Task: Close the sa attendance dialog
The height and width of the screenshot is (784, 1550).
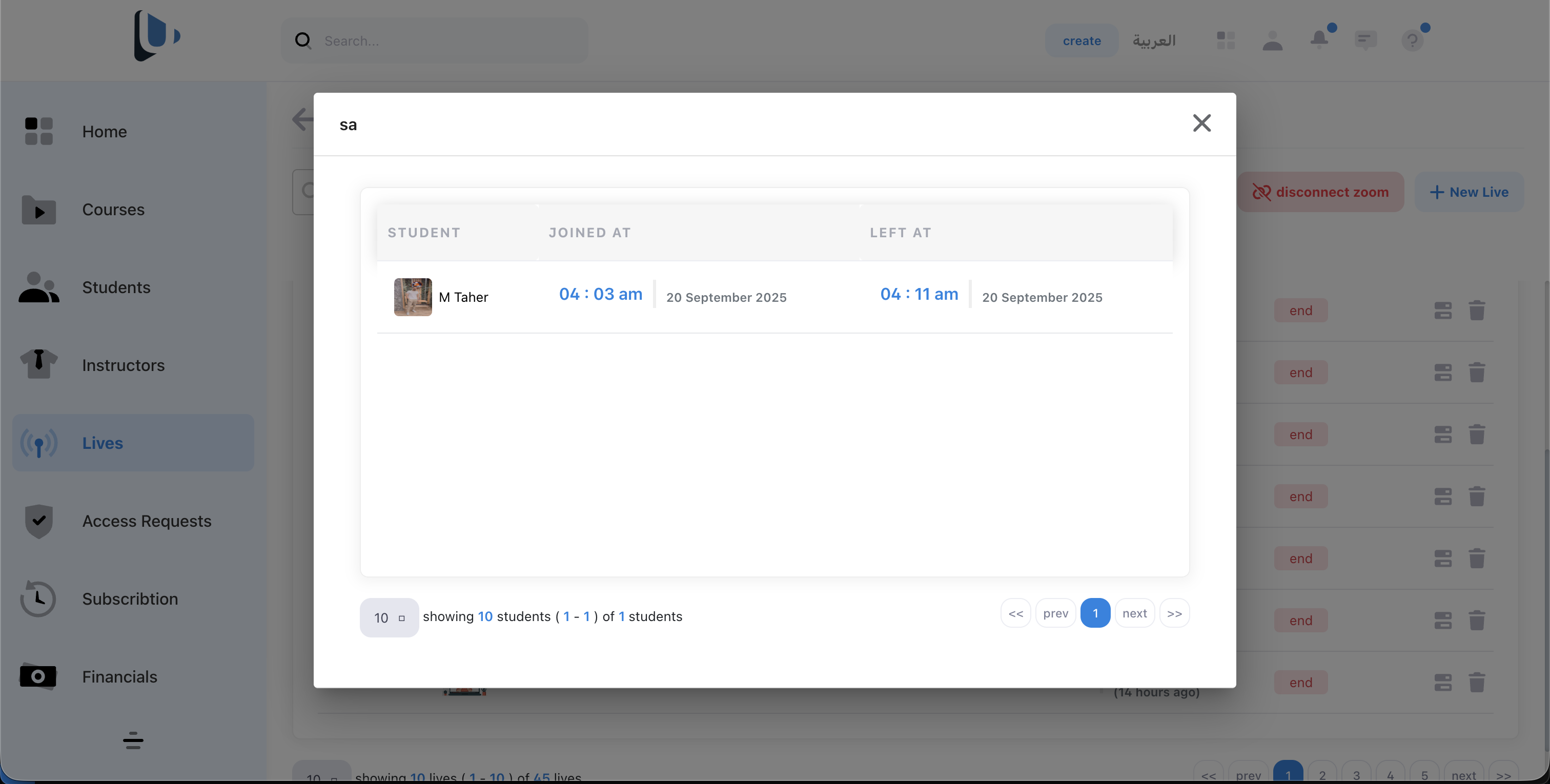Action: coord(1201,123)
